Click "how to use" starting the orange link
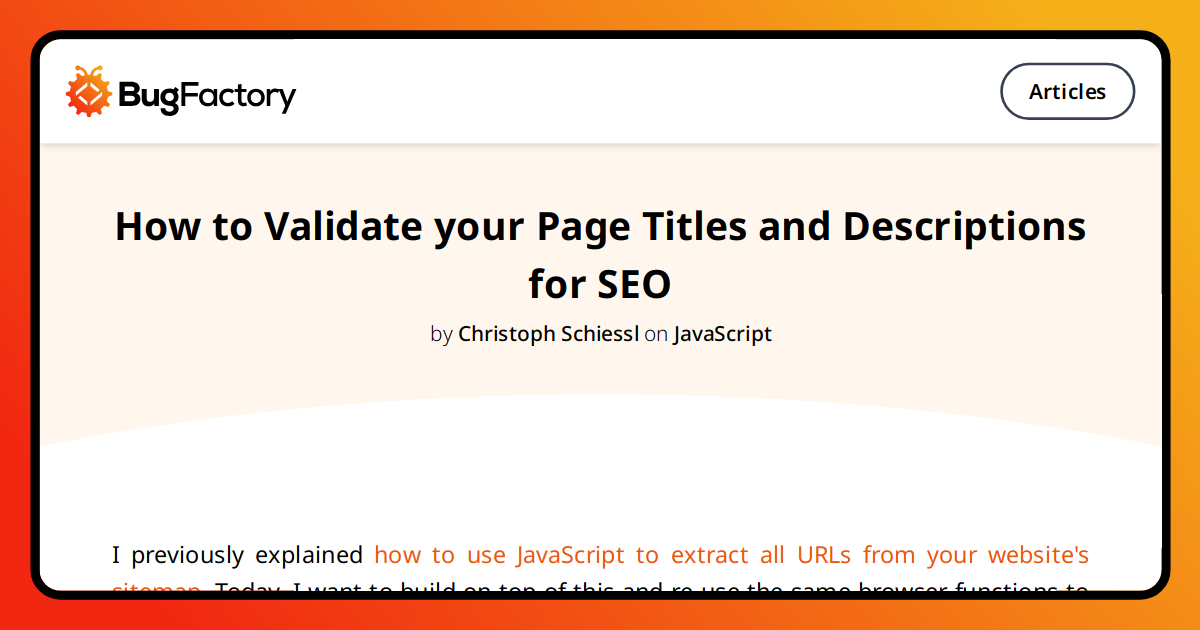The height and width of the screenshot is (630, 1200). pyautogui.click(x=440, y=555)
